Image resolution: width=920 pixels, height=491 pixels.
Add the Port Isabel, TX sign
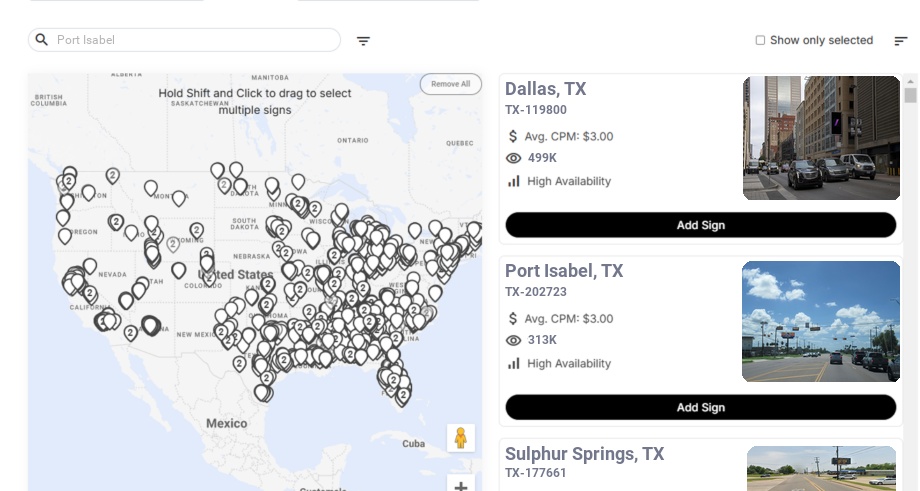pyautogui.click(x=700, y=407)
